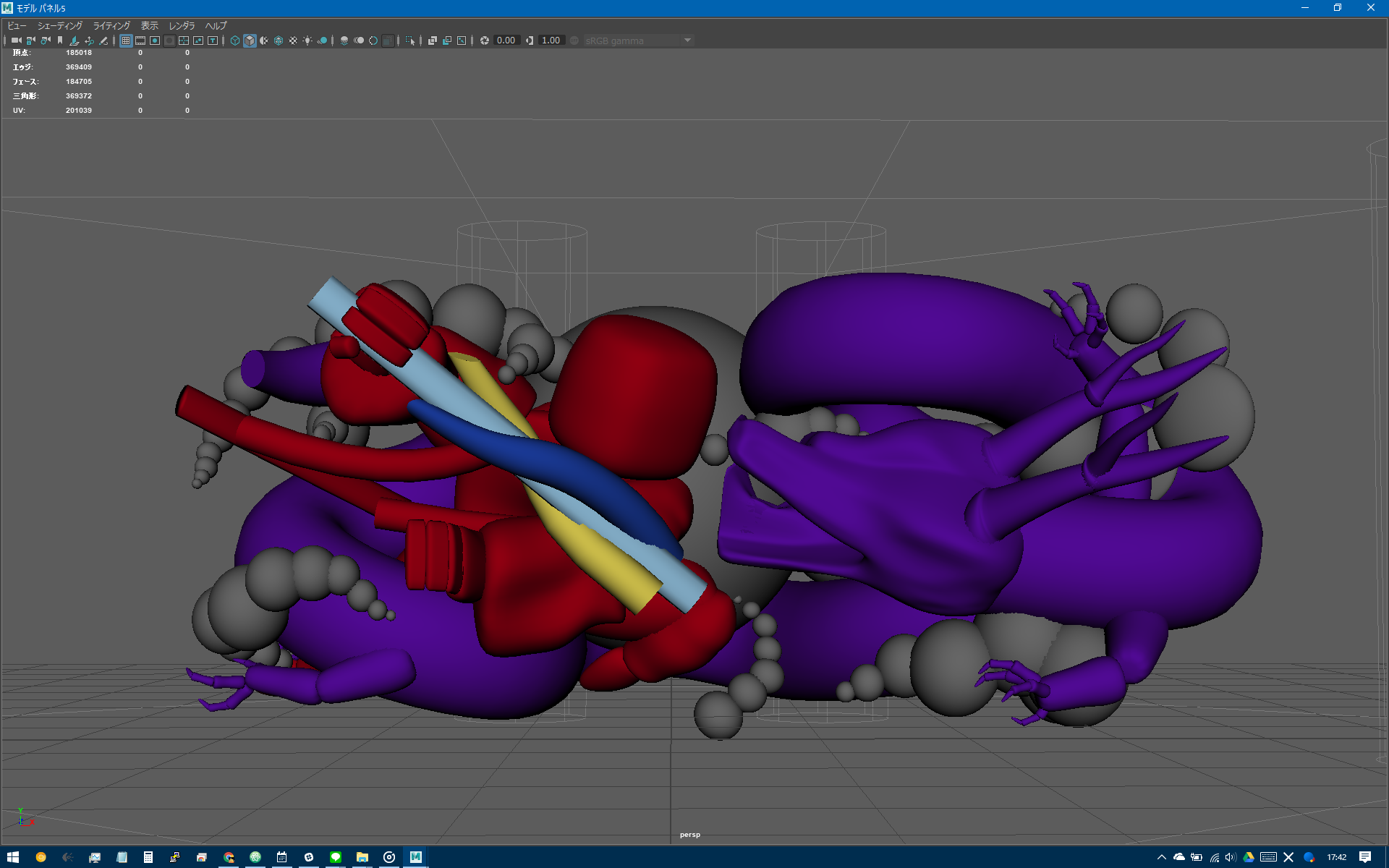
Task: Enable wireframe display mode
Action: (x=235, y=41)
